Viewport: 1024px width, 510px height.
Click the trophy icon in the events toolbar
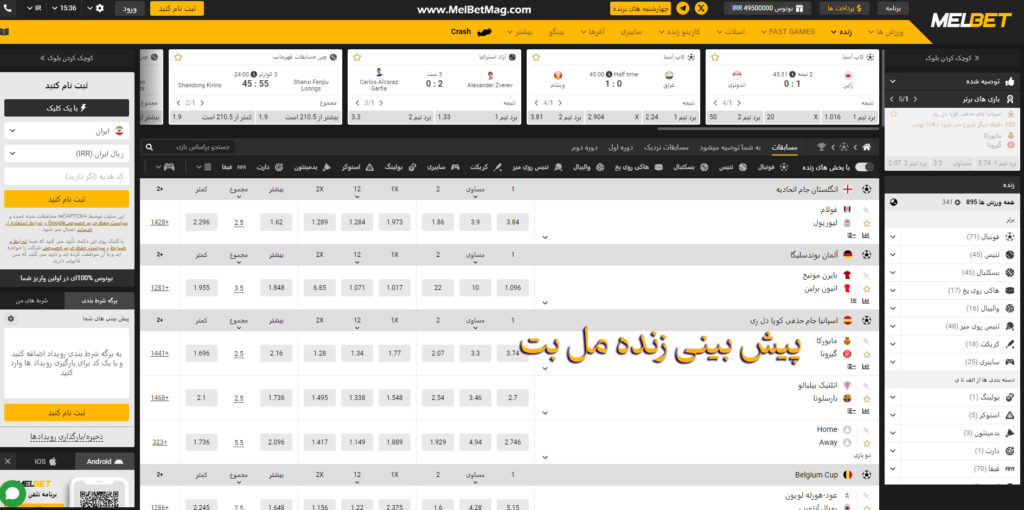[x=822, y=147]
